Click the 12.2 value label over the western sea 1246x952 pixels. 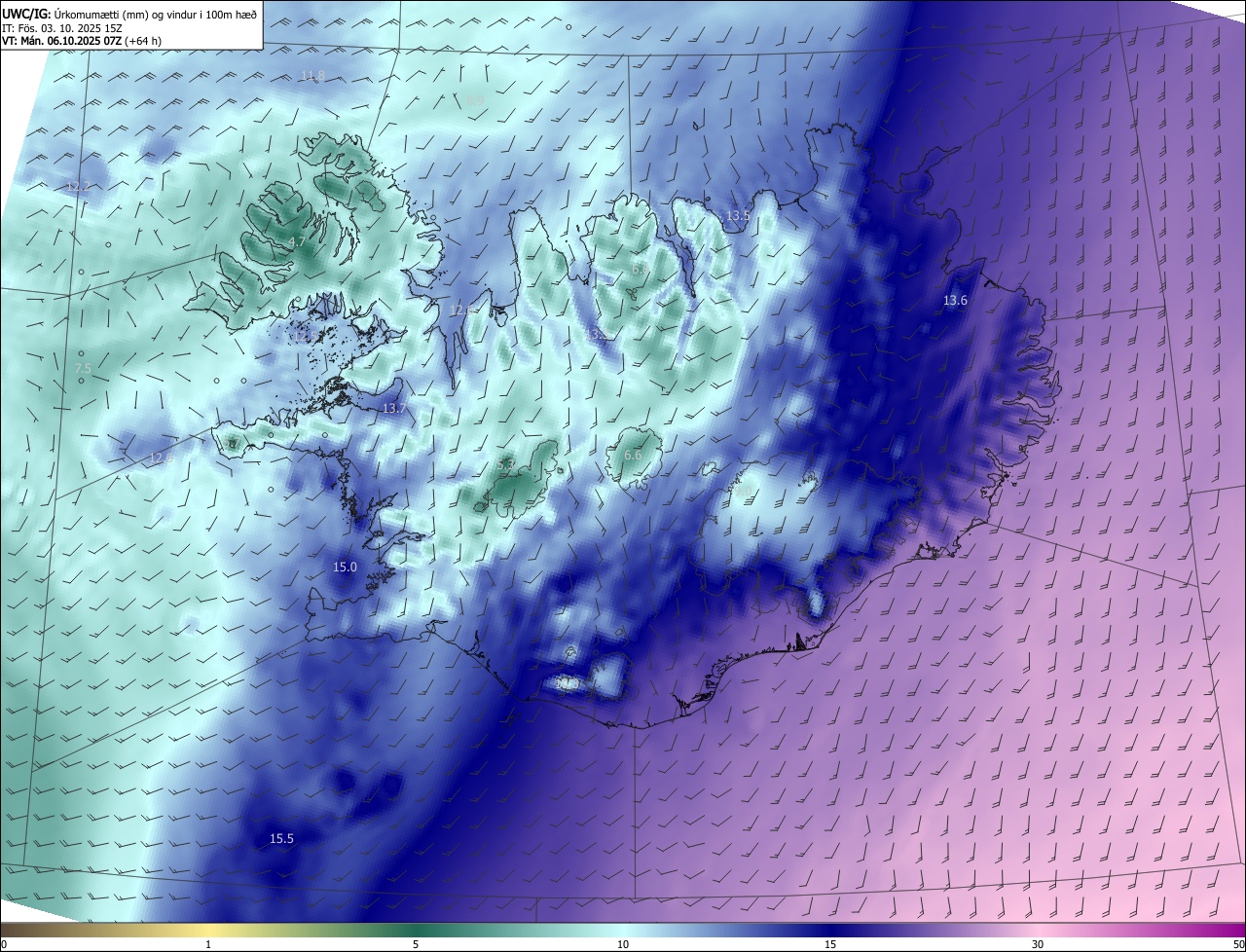coord(79,186)
